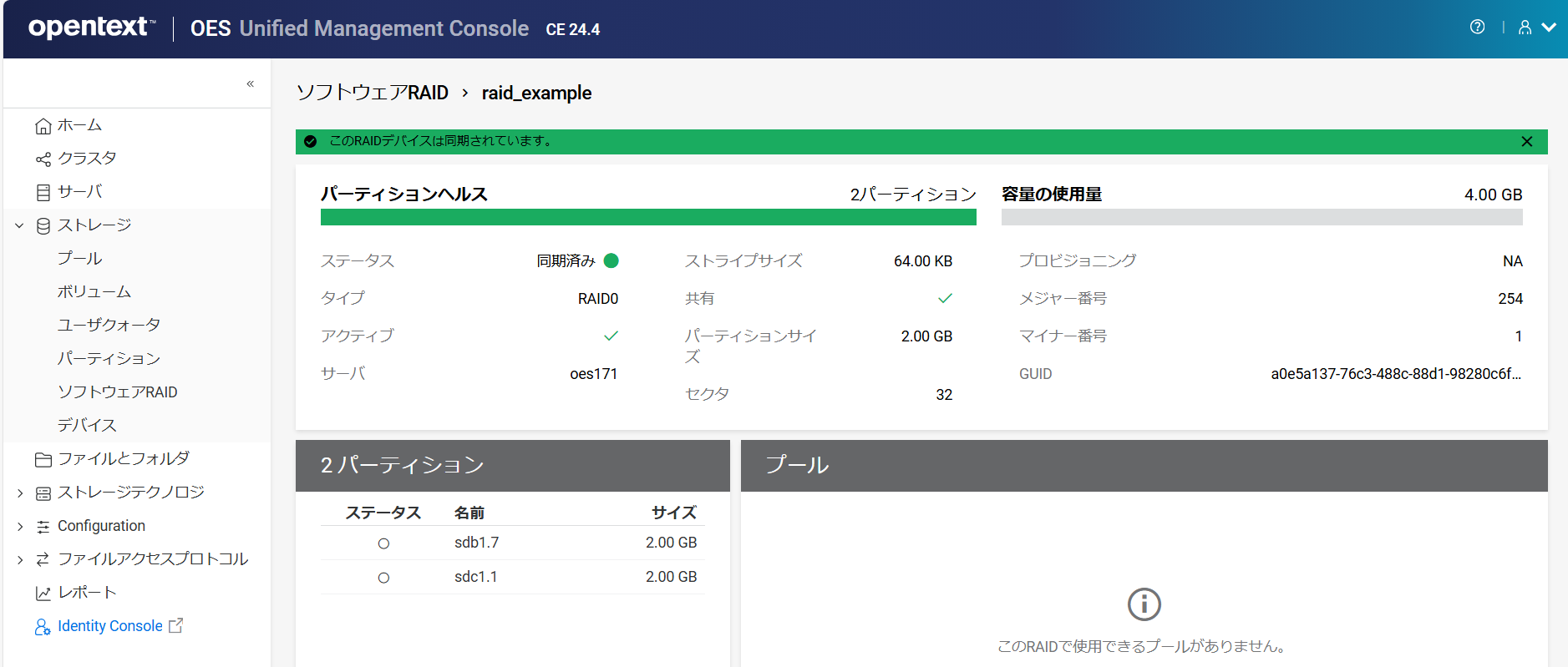1568x667 pixels.
Task: Click the reports chart icon
Action: point(43,594)
